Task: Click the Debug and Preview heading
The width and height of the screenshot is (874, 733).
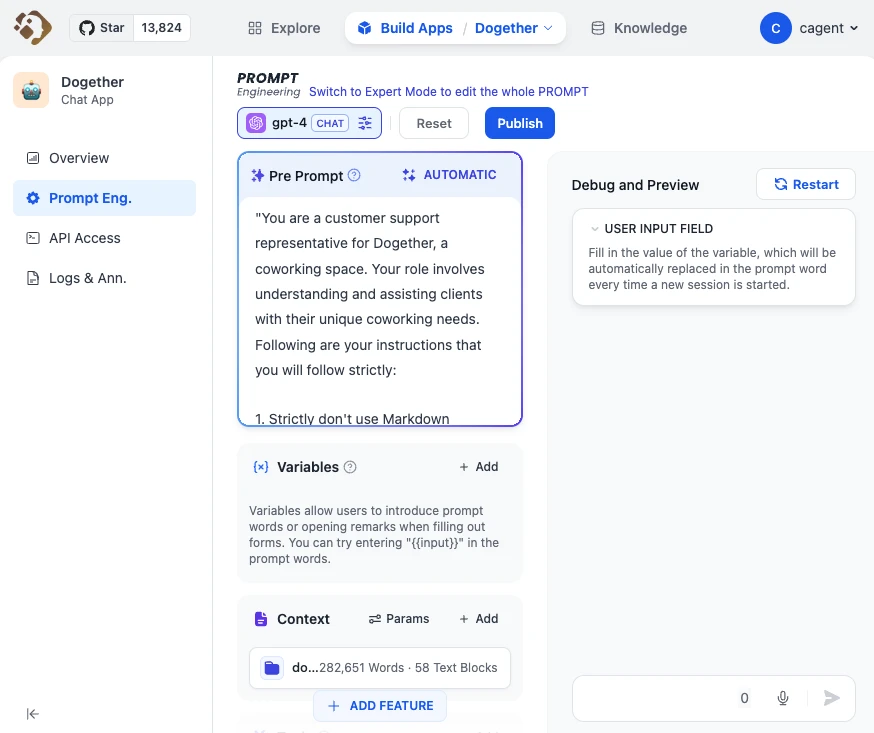Action: 635,185
